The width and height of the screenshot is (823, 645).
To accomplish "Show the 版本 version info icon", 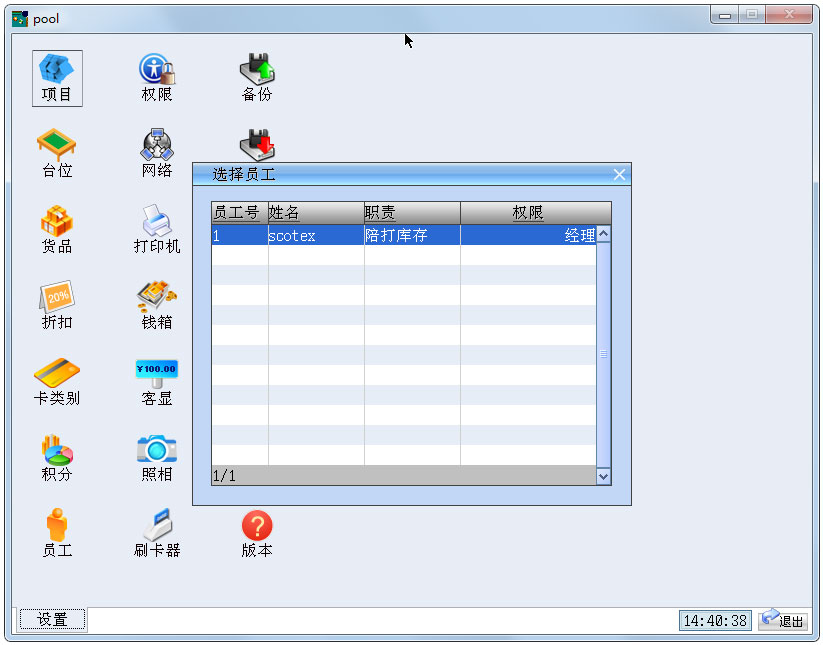I will point(257,534).
